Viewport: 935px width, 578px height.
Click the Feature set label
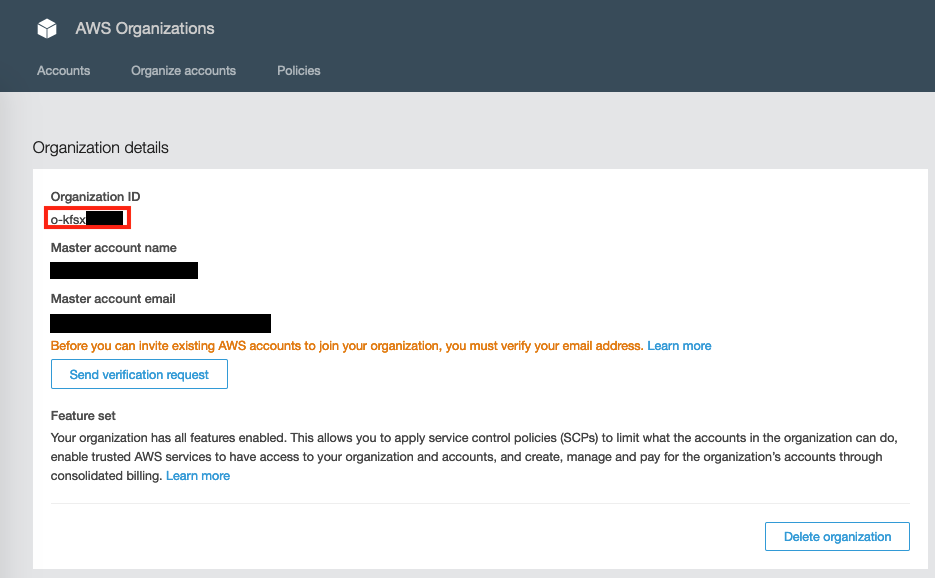click(x=83, y=416)
